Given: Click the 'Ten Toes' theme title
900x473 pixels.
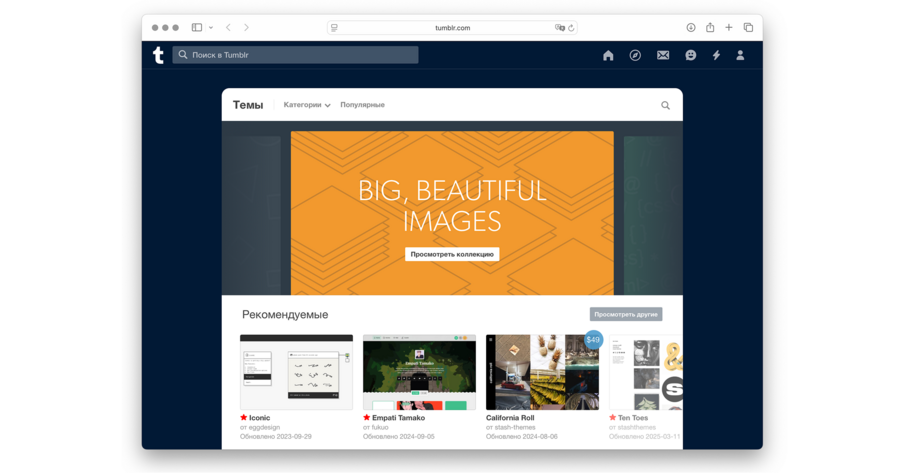Looking at the screenshot, I should pyautogui.click(x=633, y=418).
